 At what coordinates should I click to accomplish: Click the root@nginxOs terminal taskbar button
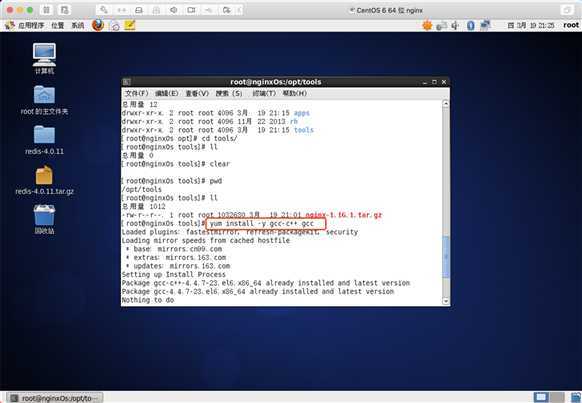coord(55,398)
